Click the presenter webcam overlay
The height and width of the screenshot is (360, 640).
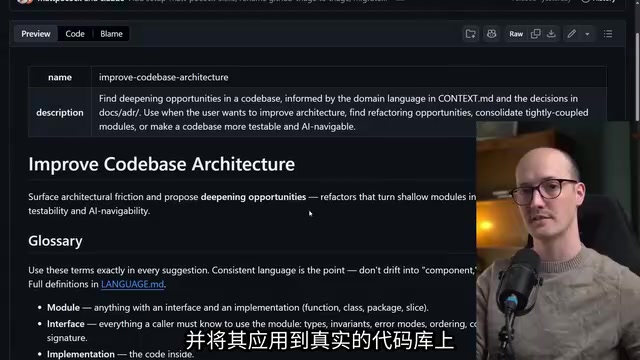[558, 240]
